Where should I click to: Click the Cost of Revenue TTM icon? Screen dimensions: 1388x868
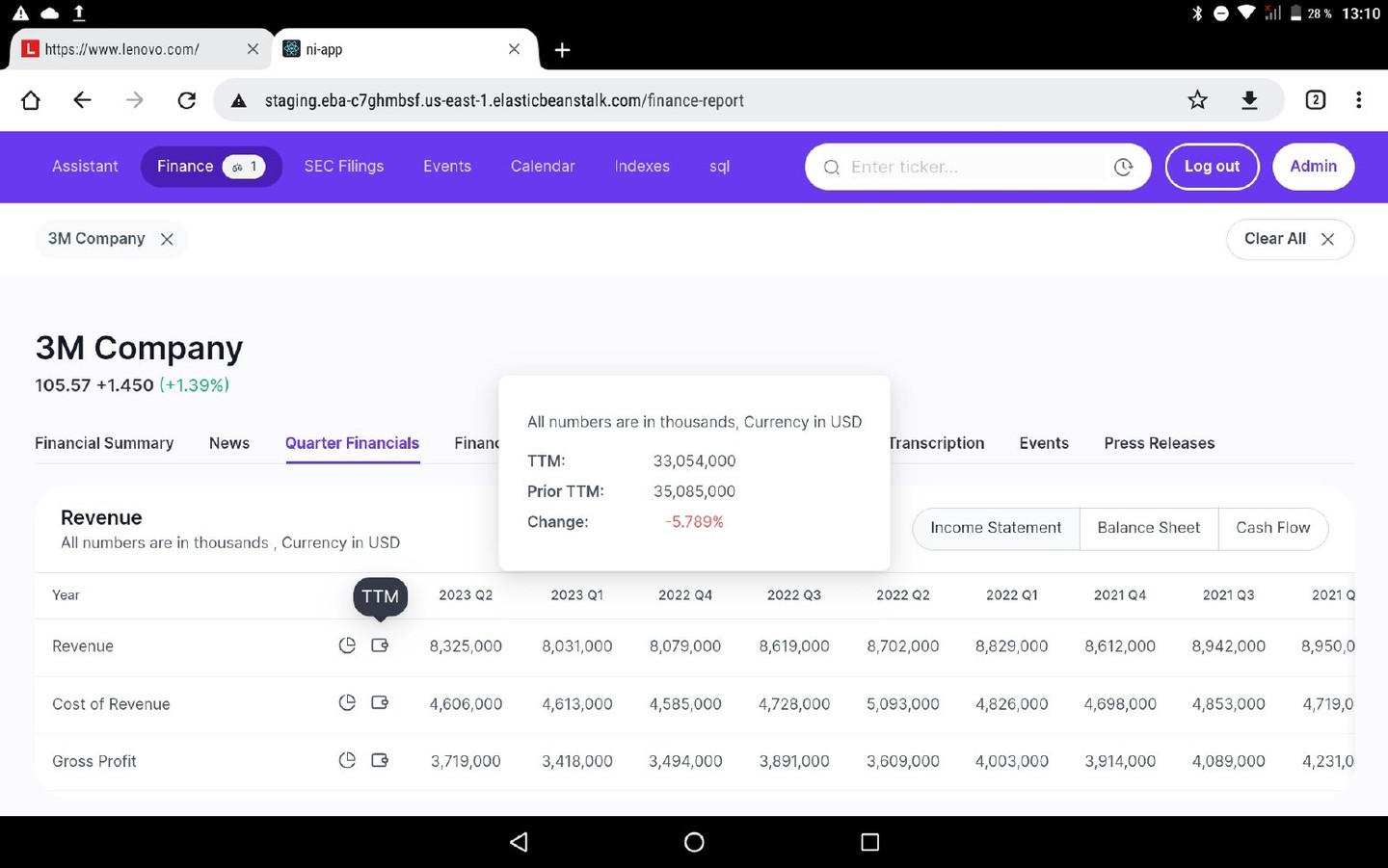(380, 703)
